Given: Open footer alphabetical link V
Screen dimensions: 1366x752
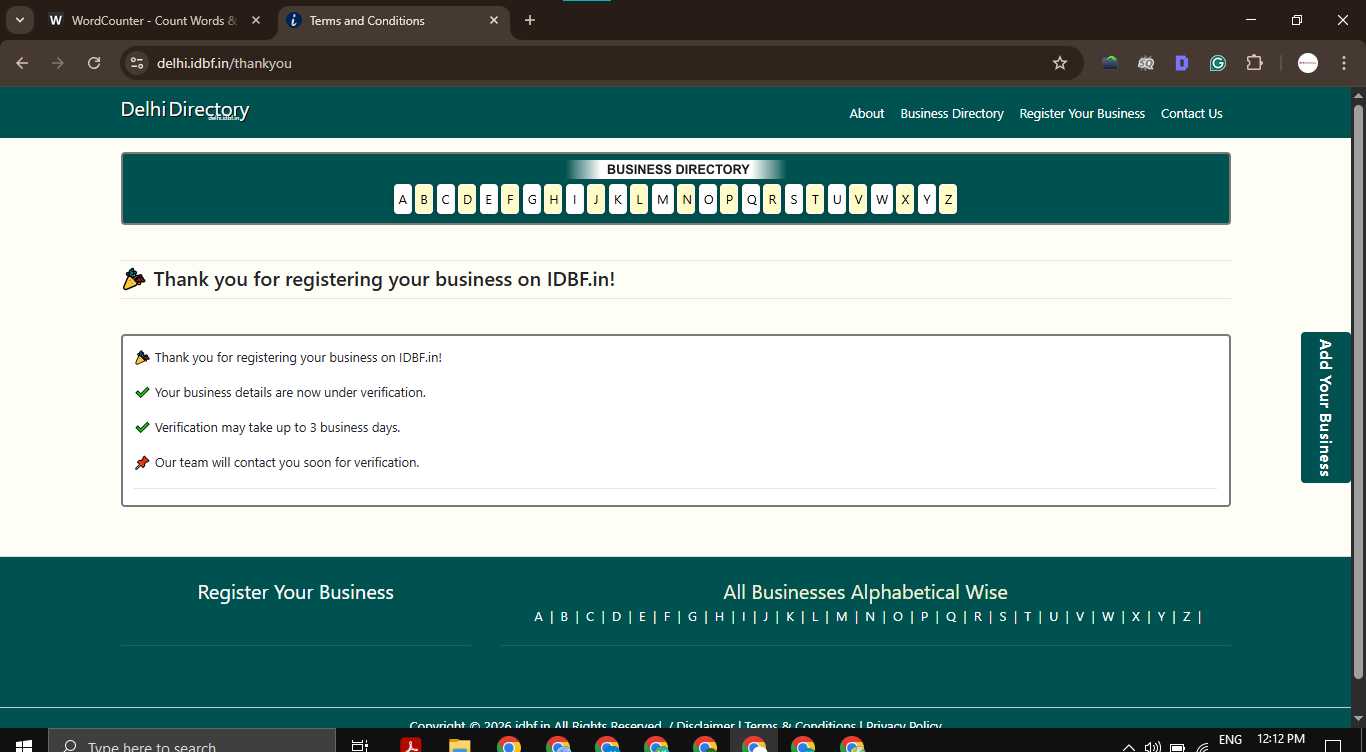Looking at the screenshot, I should [1080, 617].
